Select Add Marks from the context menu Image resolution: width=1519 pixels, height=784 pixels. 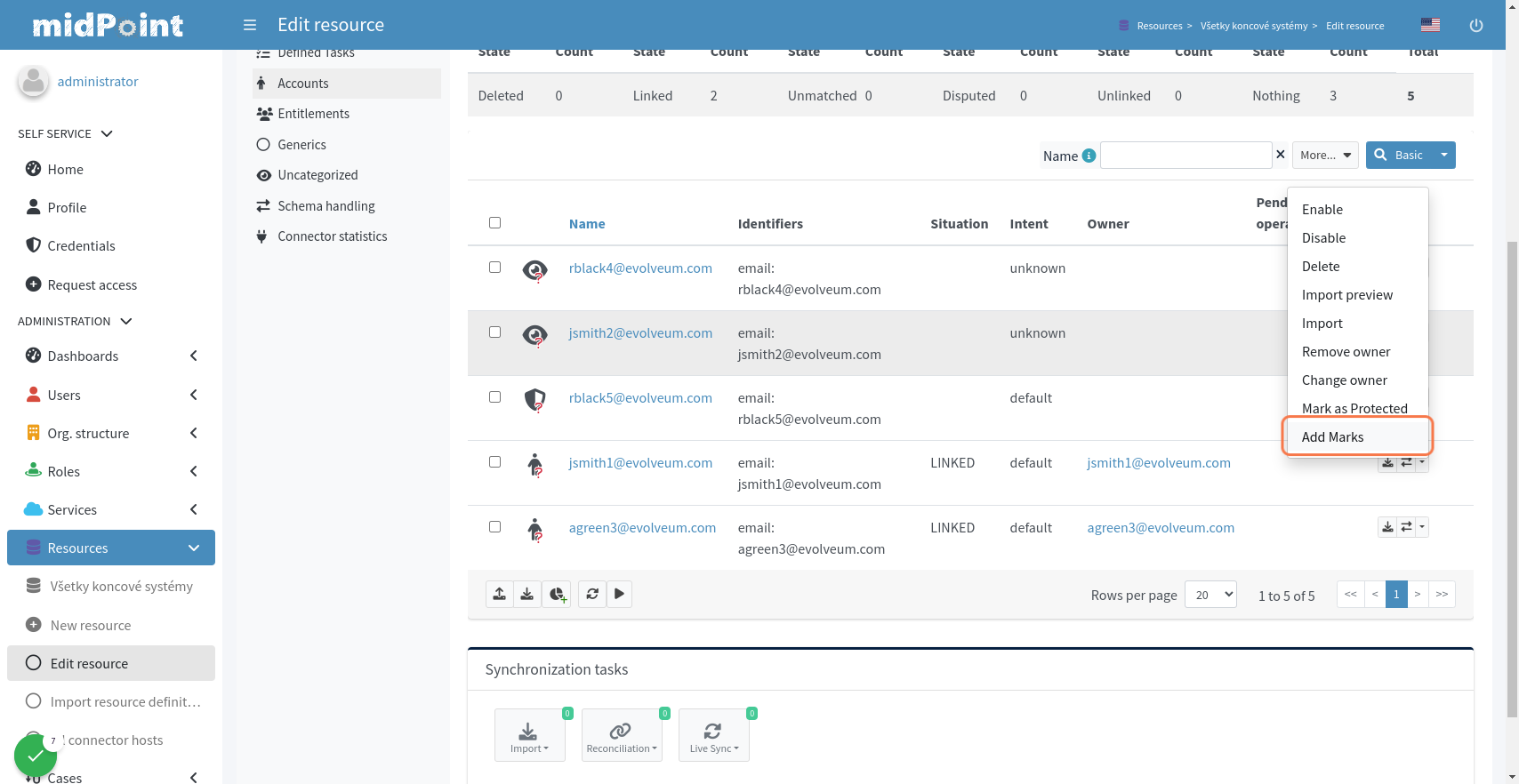(1332, 437)
